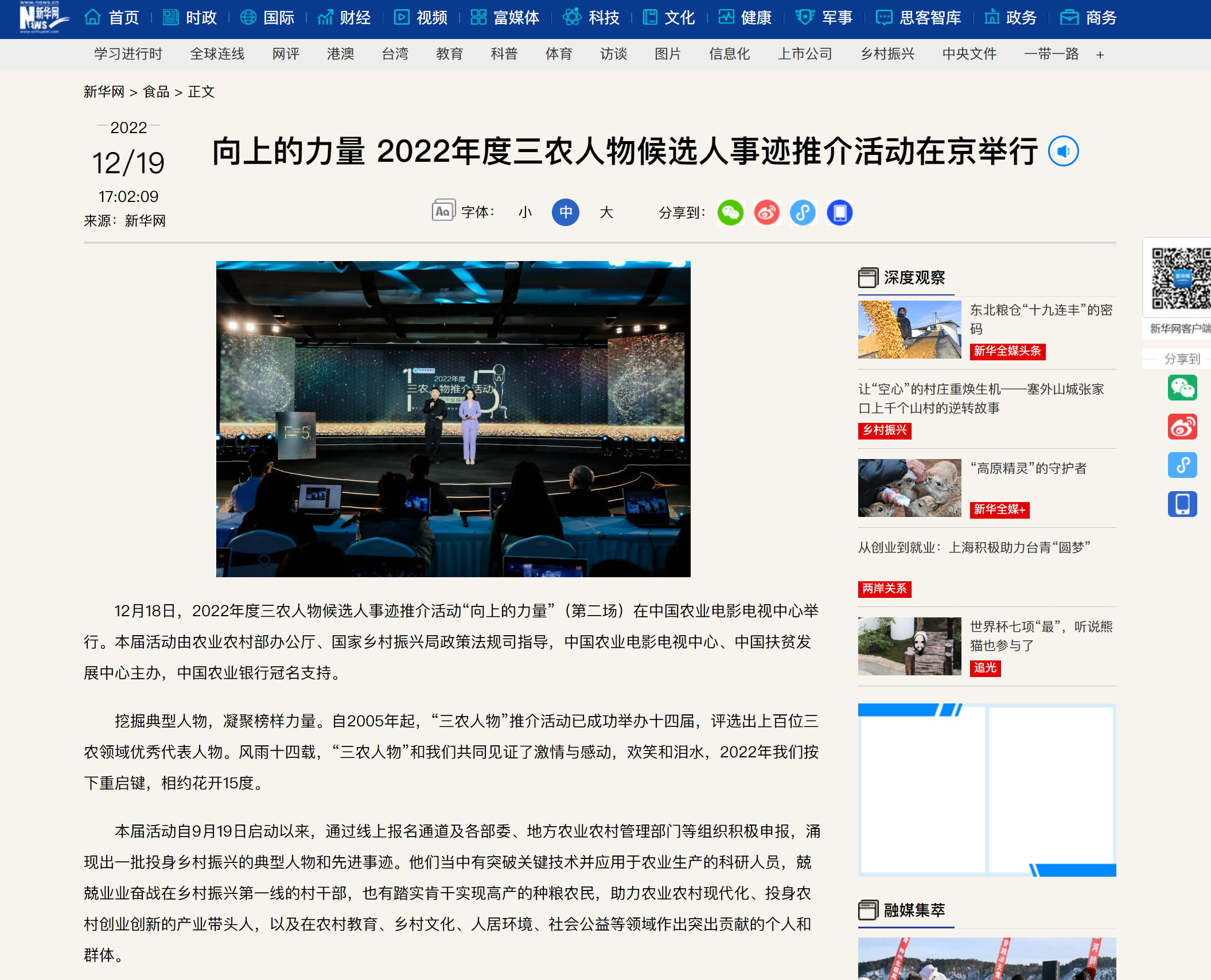Go to 教育 in sub navigation

(x=449, y=54)
